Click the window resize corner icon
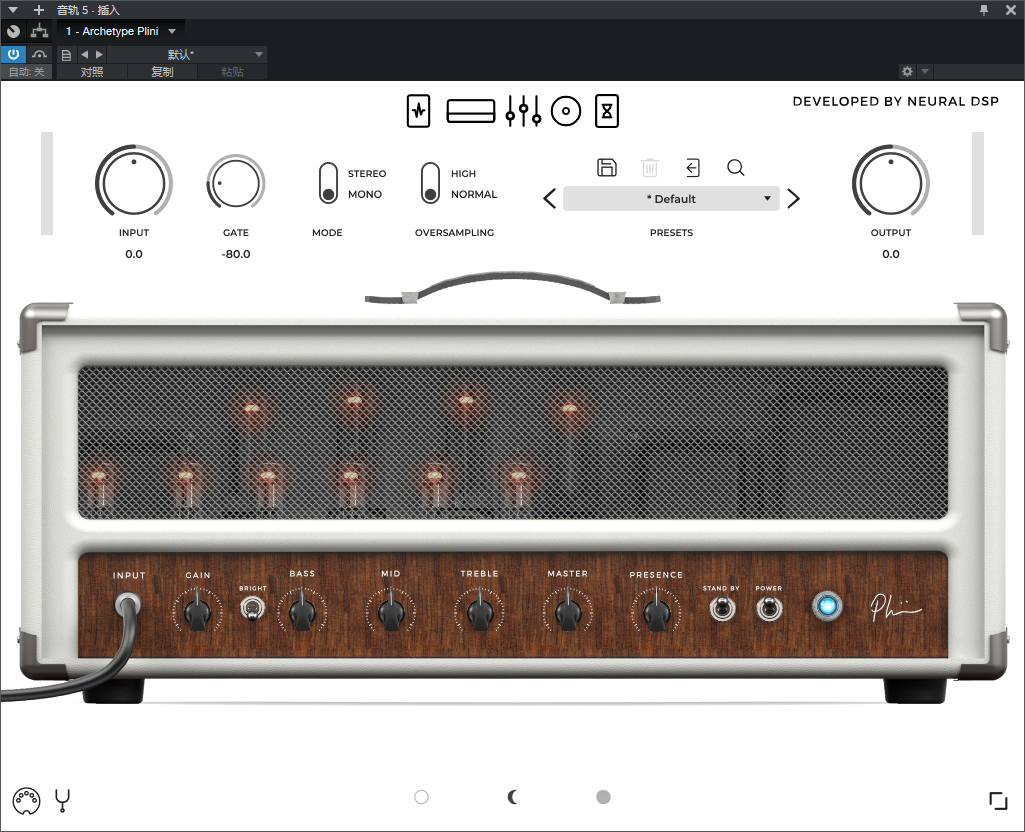The height and width of the screenshot is (832, 1025). pyautogui.click(x=998, y=801)
